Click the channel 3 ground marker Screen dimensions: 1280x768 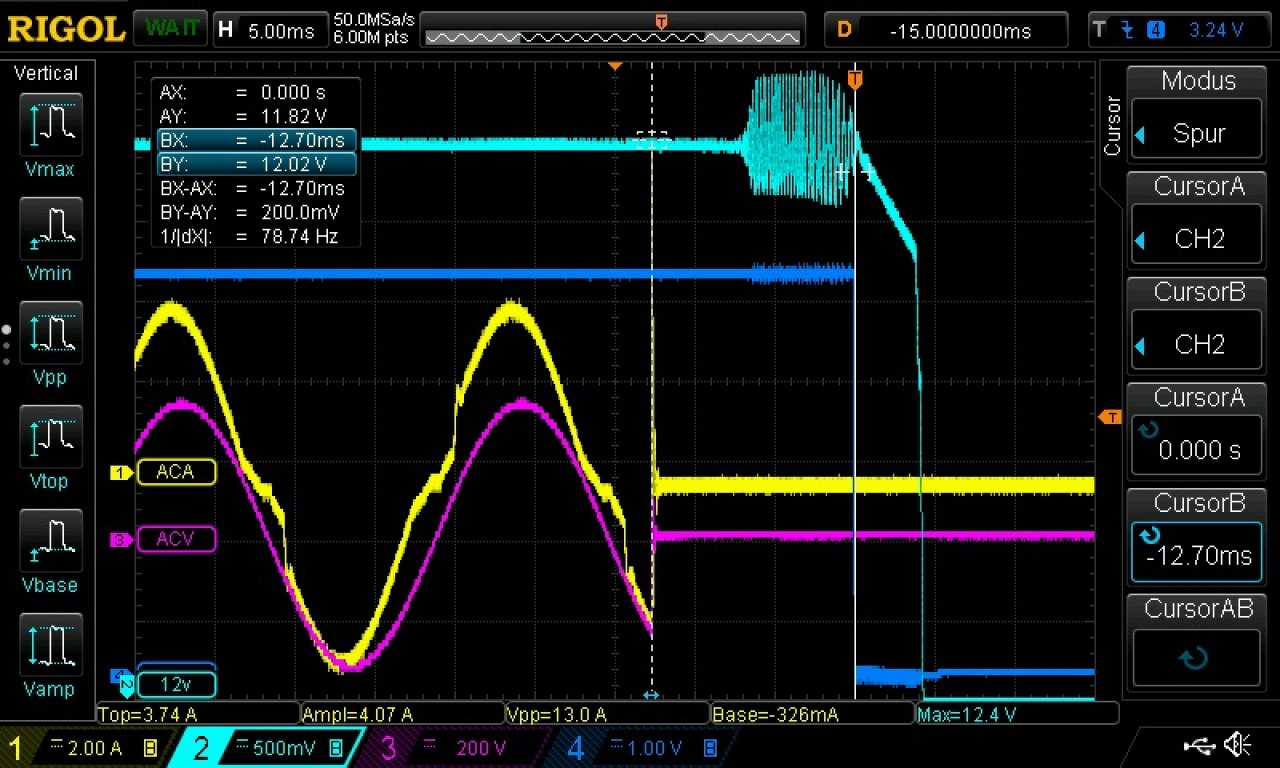click(x=120, y=540)
